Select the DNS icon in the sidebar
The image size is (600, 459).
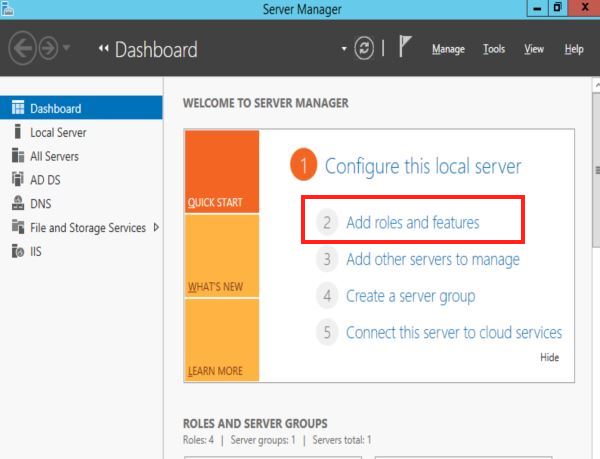[18, 203]
